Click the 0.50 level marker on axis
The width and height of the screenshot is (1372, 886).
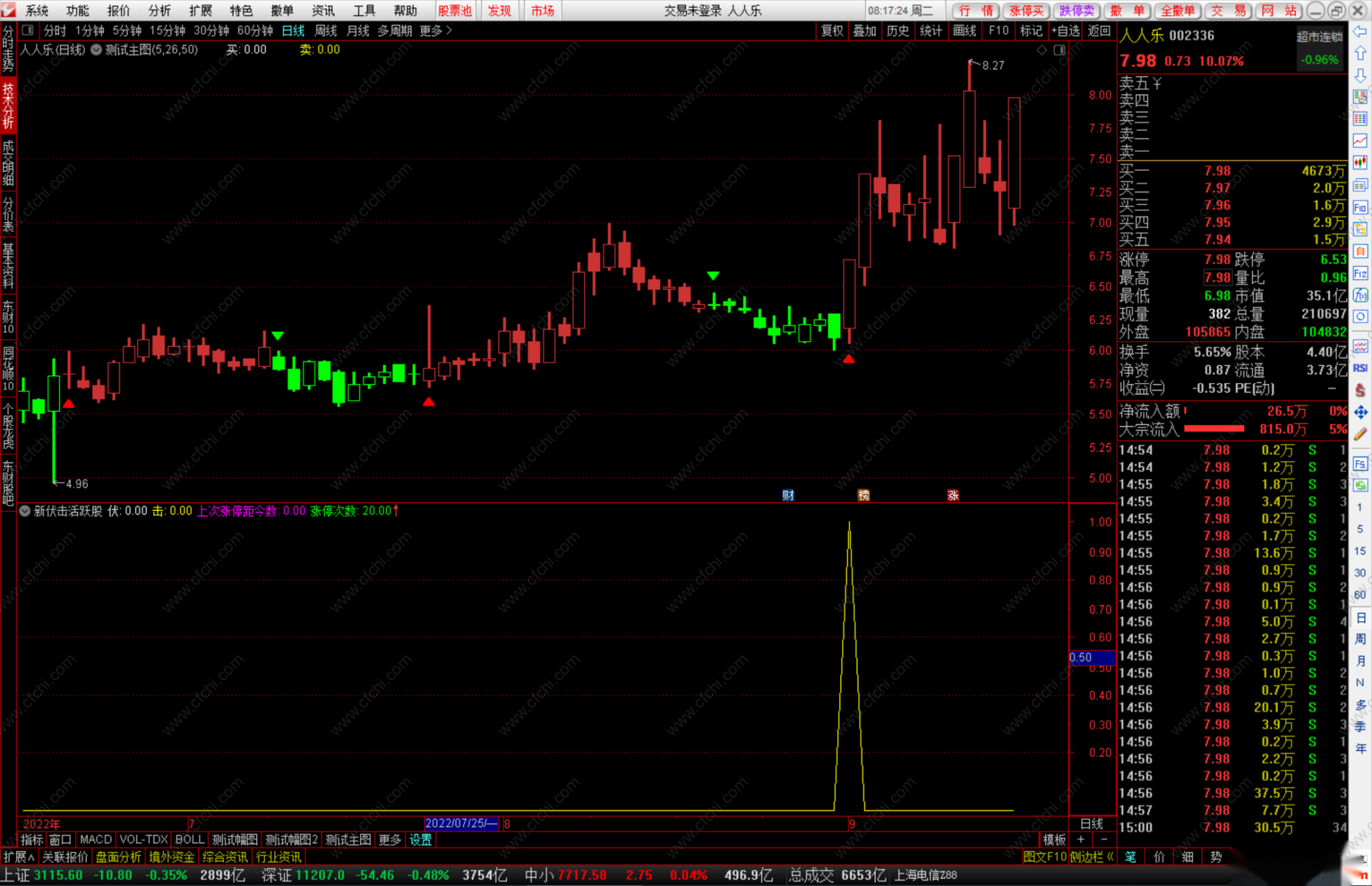[x=1081, y=657]
